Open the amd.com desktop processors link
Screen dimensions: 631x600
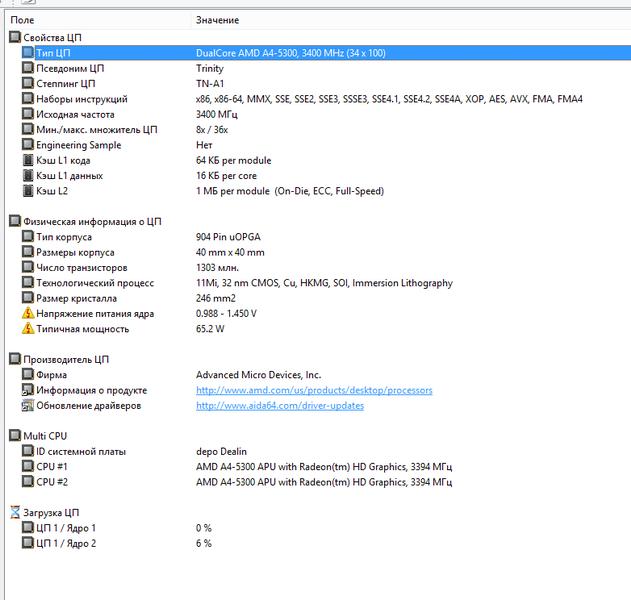click(x=314, y=390)
